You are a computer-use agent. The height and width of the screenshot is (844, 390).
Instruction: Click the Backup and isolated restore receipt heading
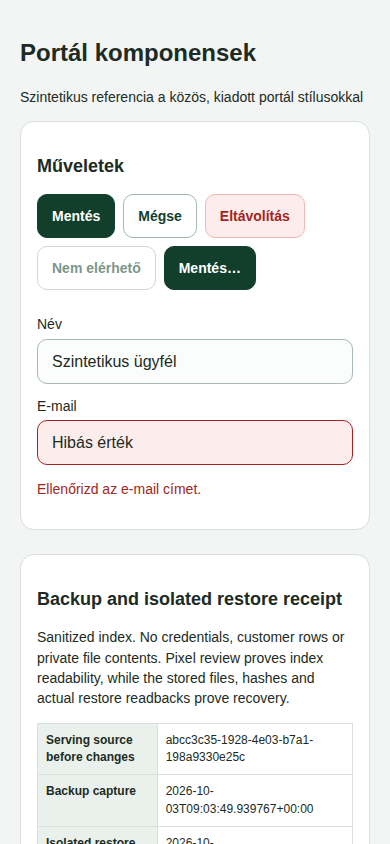click(189, 599)
